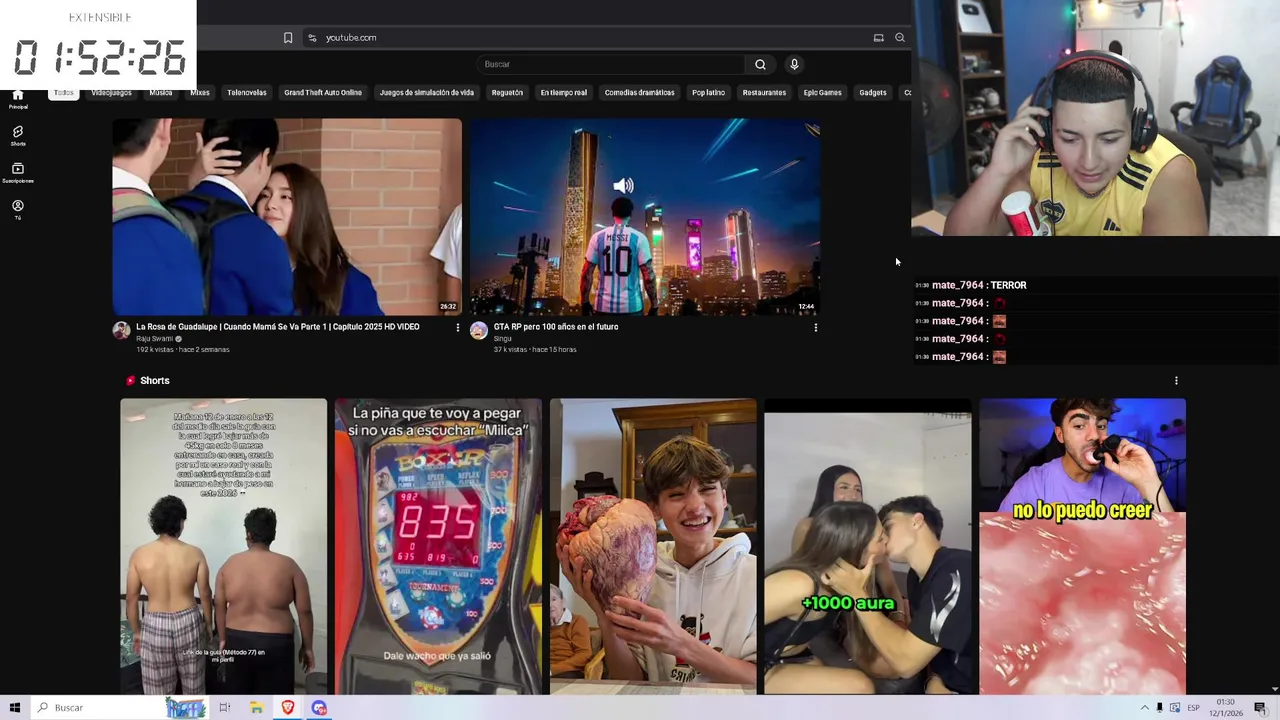The width and height of the screenshot is (1280, 720).
Task: Open the Singu channel name link
Action: point(502,339)
